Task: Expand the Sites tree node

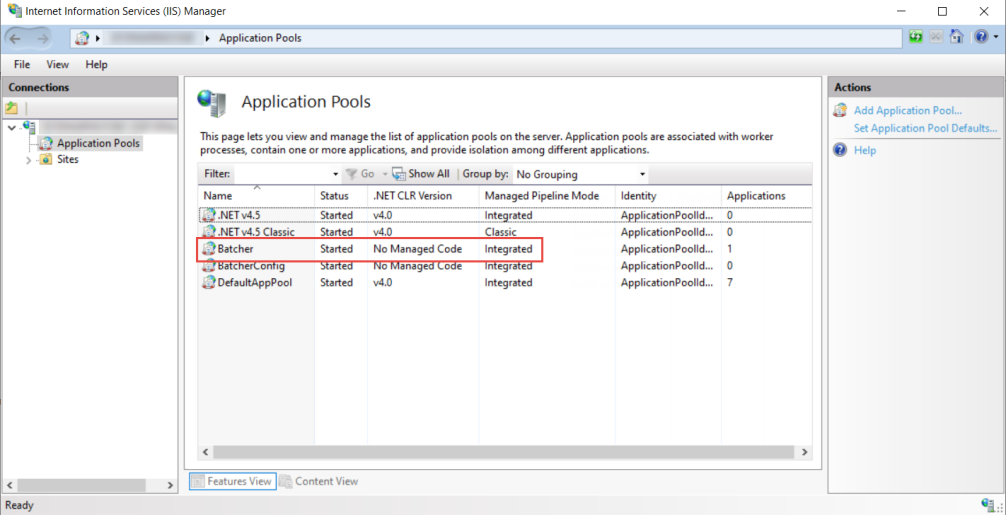Action: coord(28,160)
